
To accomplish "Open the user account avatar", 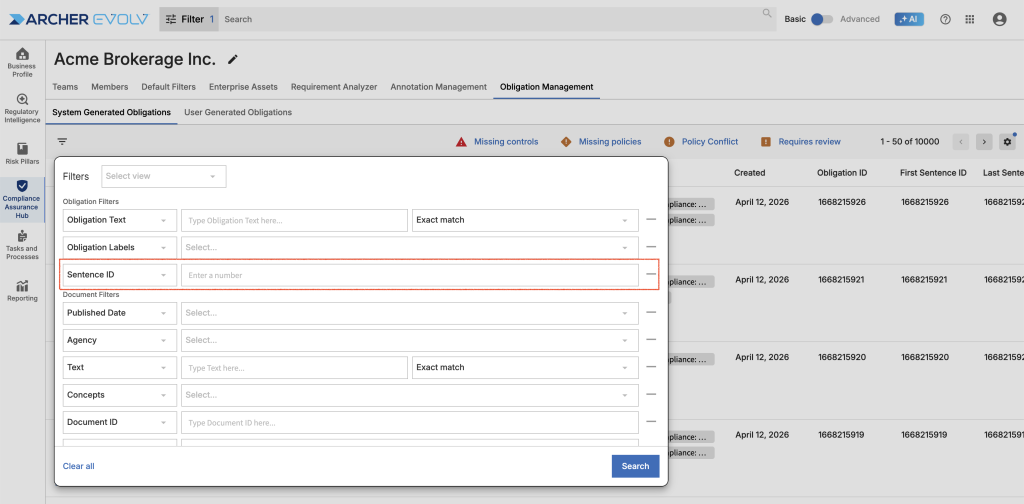I will click(x=999, y=19).
